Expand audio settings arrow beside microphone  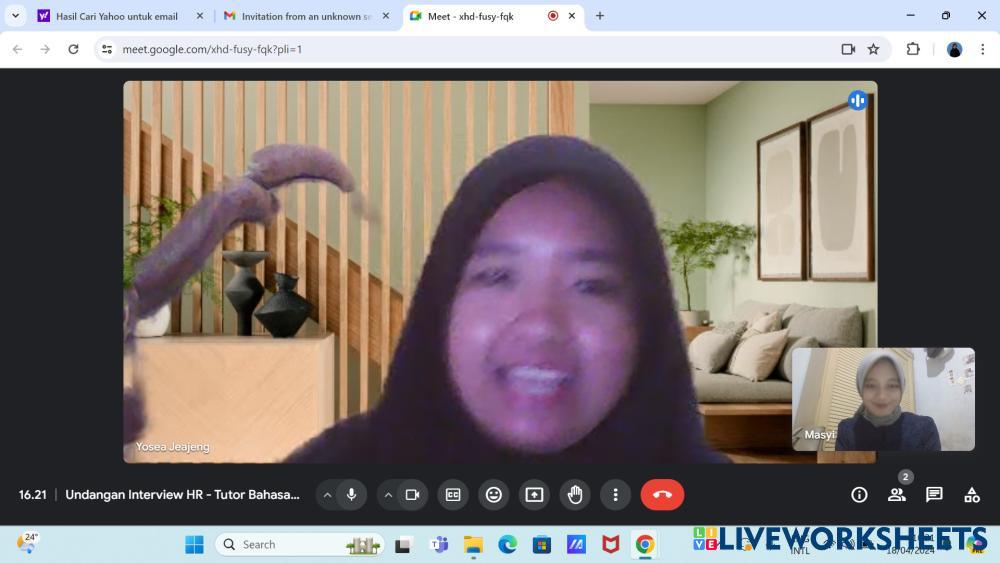[x=327, y=495]
